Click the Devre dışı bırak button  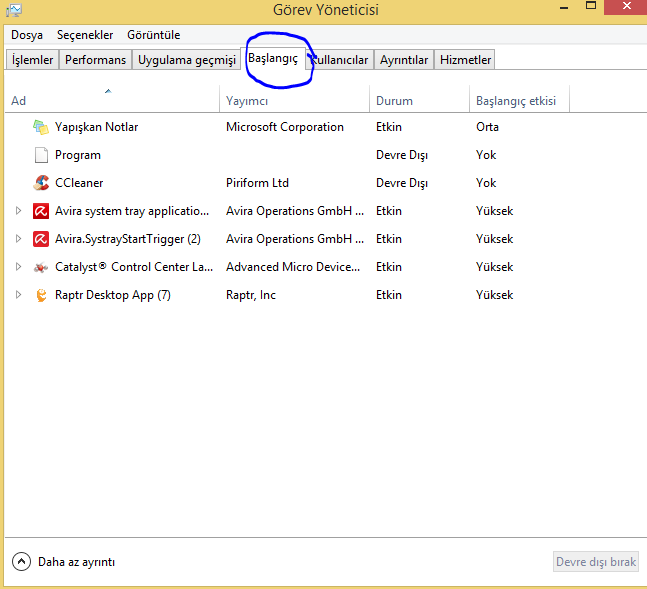tap(596, 562)
